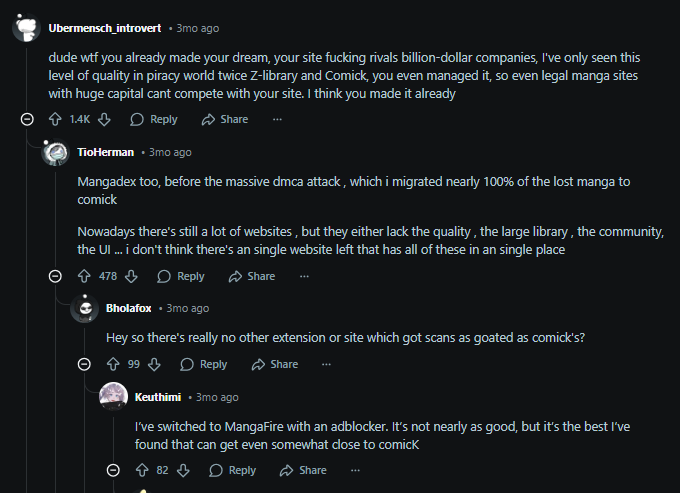
Task: Click Keuthimi's profile avatar
Action: pos(114,397)
